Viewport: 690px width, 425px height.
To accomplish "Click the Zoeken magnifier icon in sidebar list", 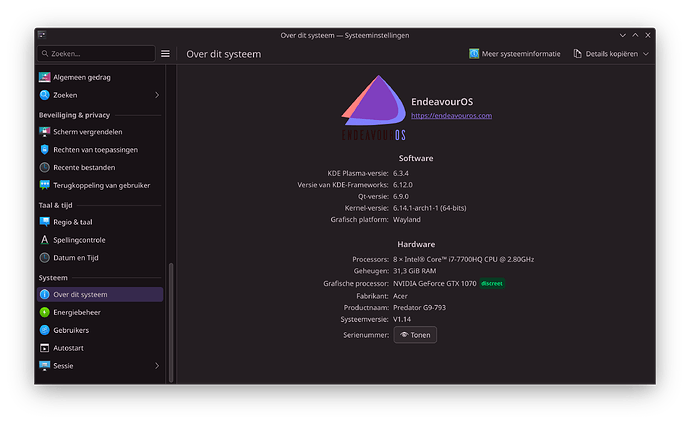I will point(44,95).
